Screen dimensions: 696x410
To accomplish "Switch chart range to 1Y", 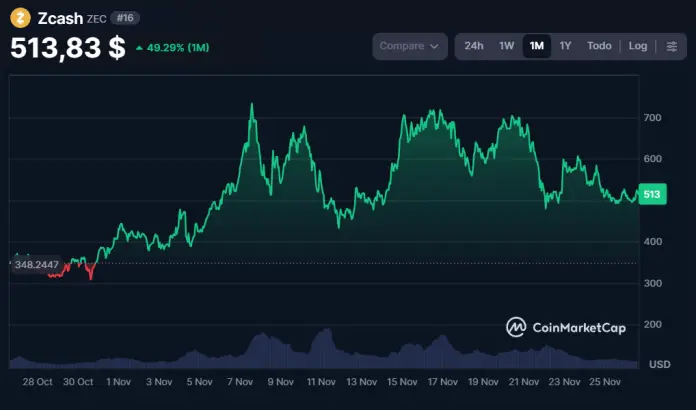I will [565, 46].
